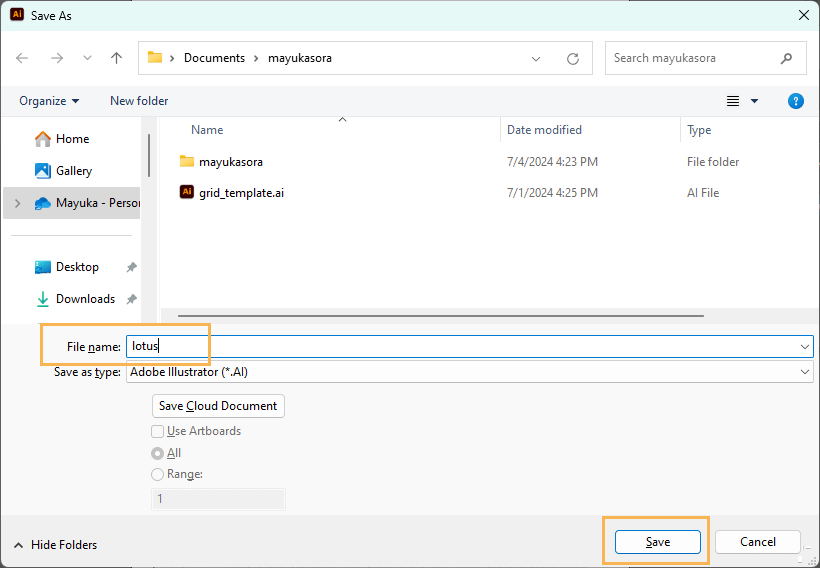Select the All radio button
The width and height of the screenshot is (820, 568).
coord(157,453)
